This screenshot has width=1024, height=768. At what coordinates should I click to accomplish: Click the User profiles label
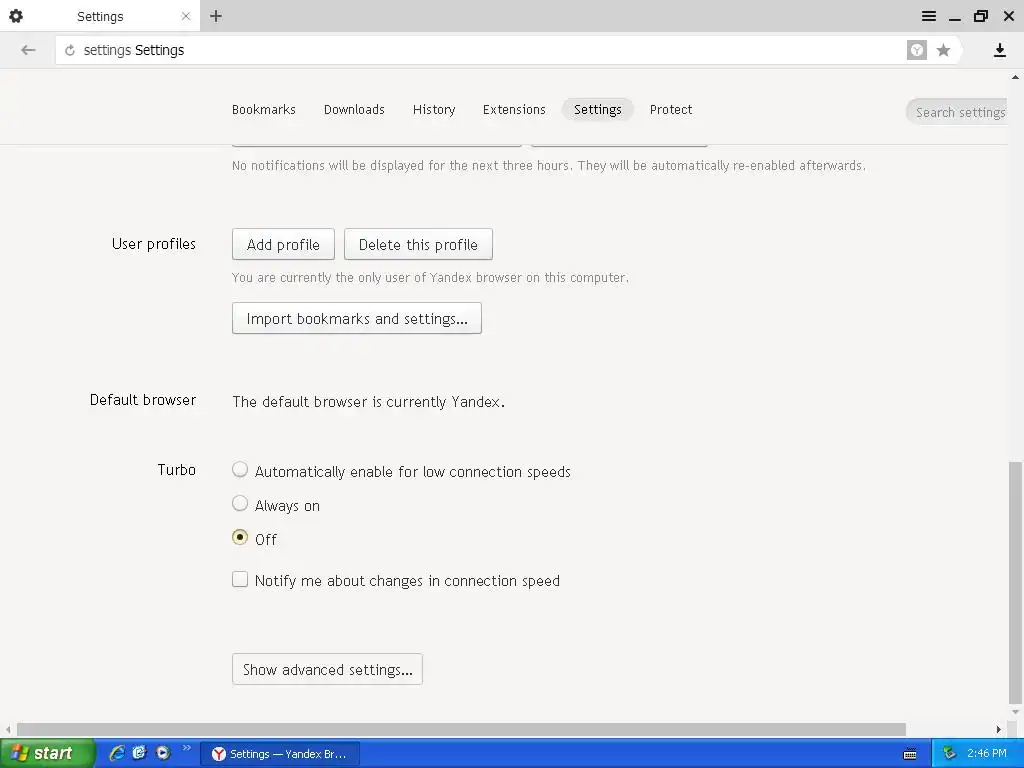coord(153,244)
